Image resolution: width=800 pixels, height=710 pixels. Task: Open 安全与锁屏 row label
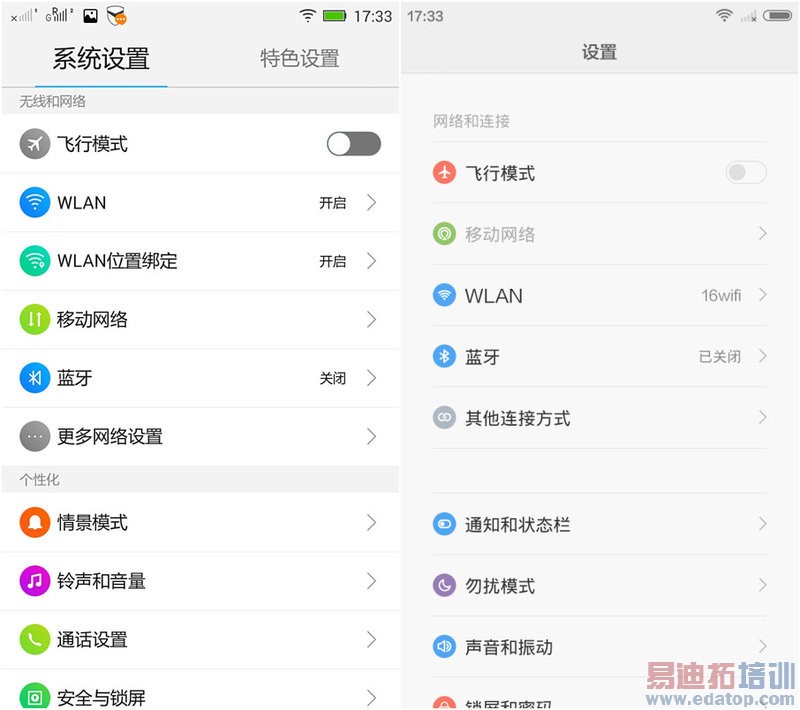[101, 698]
